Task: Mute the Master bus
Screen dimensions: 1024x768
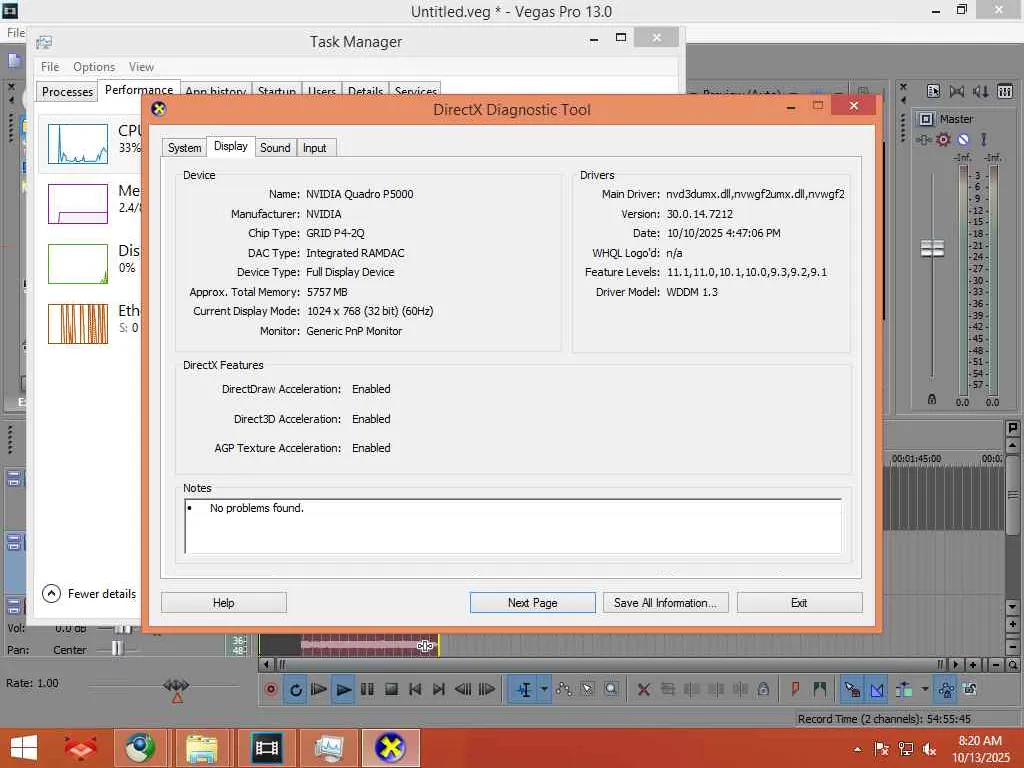Action: point(963,139)
